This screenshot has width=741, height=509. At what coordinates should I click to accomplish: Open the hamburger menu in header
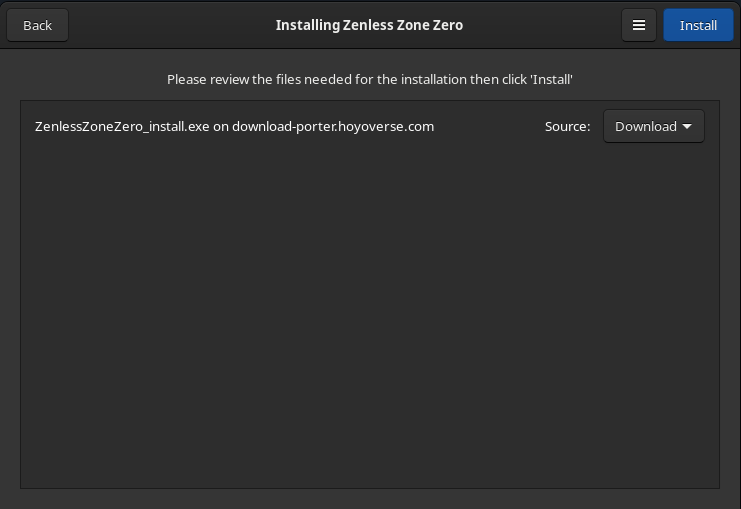[639, 26]
